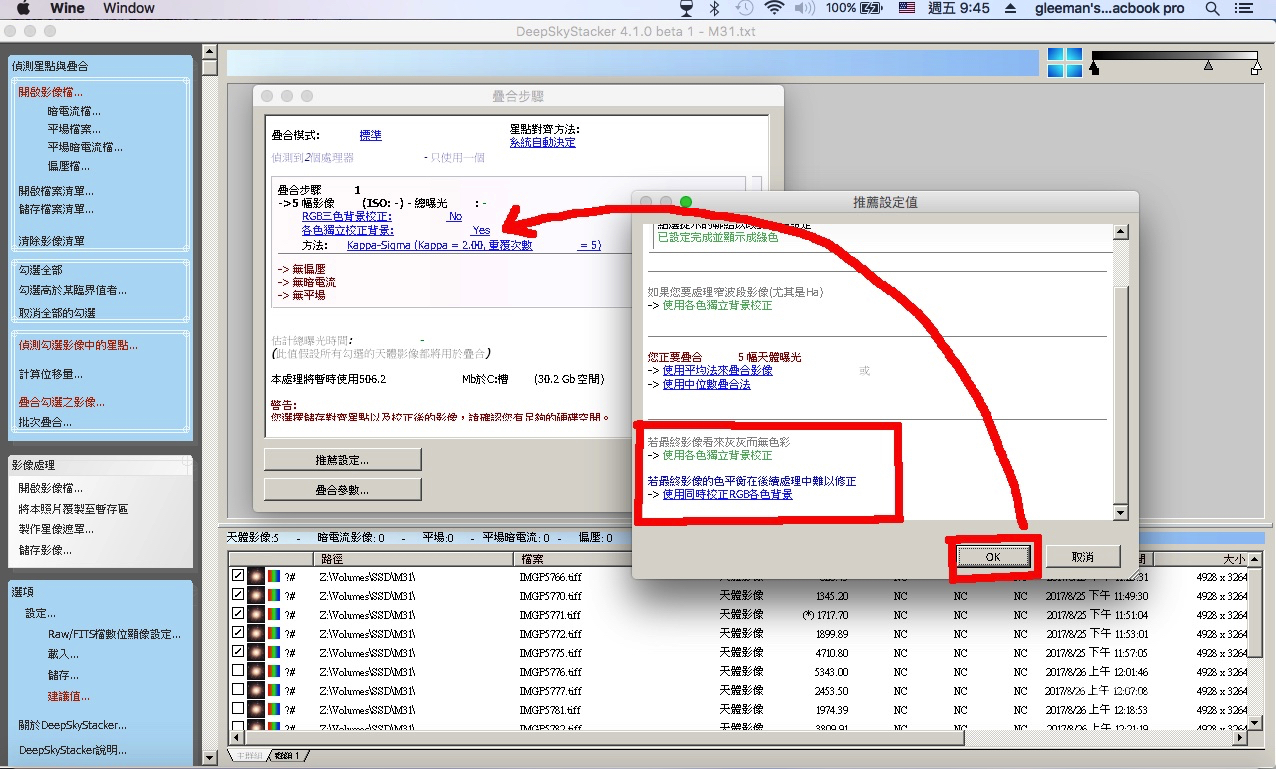The width and height of the screenshot is (1276, 769).
Task: Click 疊合勾選之影像... in the sidebar
Action: [61, 402]
